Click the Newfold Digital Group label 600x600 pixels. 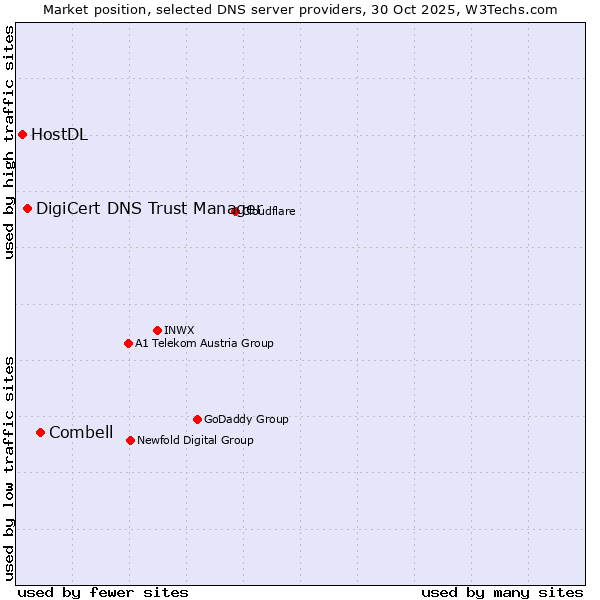tap(195, 440)
